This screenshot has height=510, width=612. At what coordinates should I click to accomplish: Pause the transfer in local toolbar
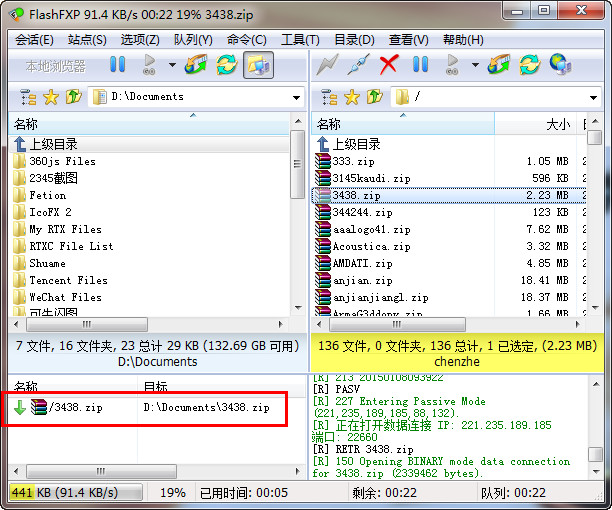tap(117, 65)
